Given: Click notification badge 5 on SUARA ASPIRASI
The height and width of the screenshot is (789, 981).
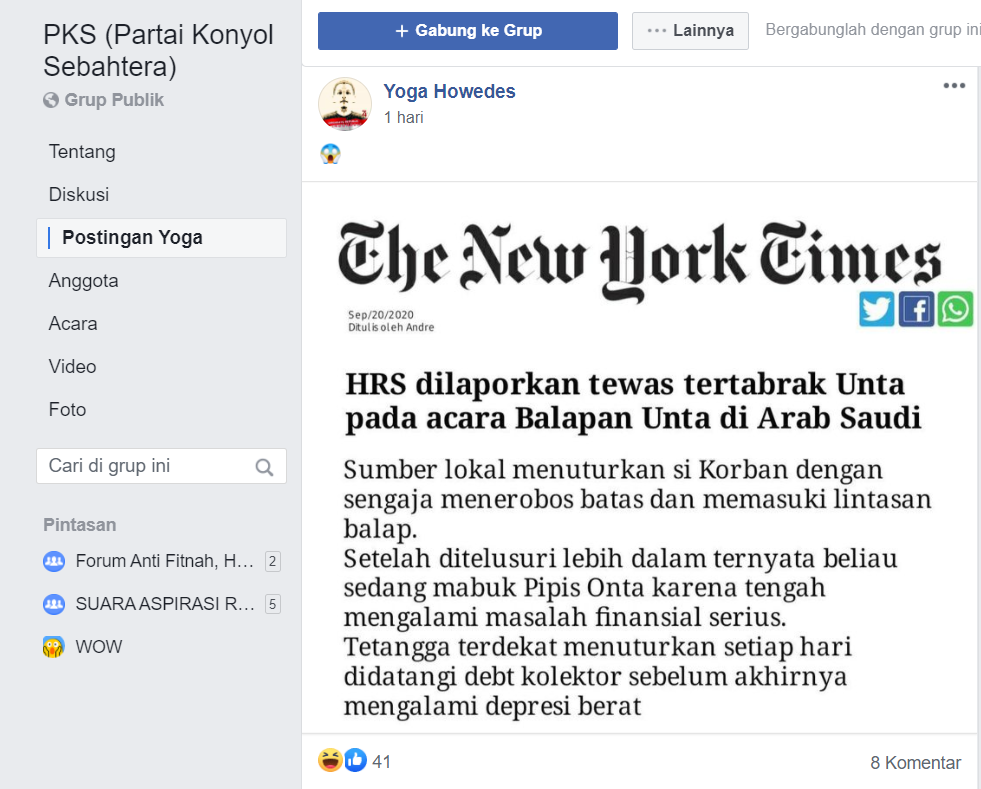Looking at the screenshot, I should pyautogui.click(x=272, y=604).
